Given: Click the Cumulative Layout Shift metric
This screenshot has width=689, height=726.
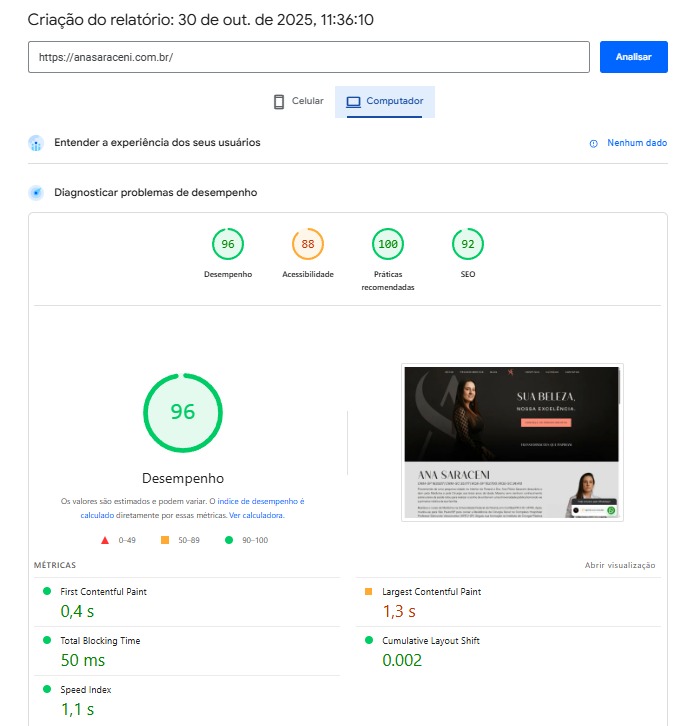Looking at the screenshot, I should click(x=430, y=640).
